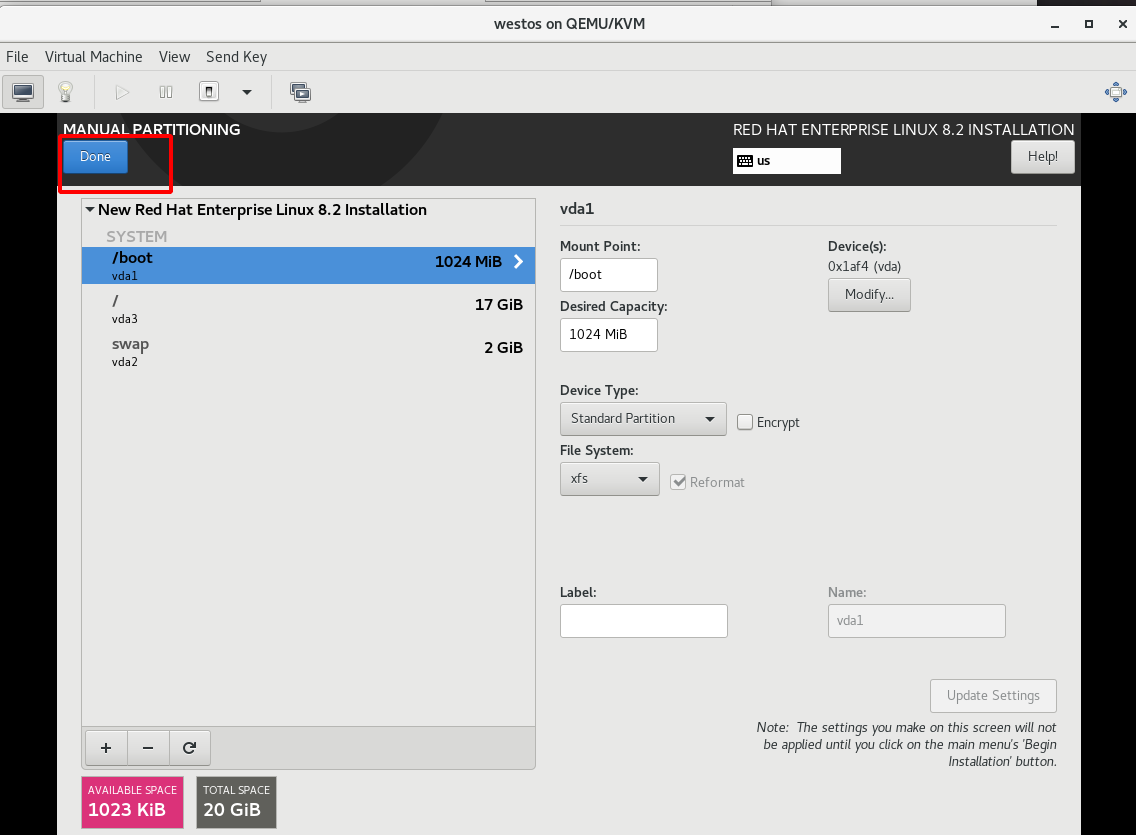Open the Send Key menu
This screenshot has height=835, width=1136.
tap(236, 56)
